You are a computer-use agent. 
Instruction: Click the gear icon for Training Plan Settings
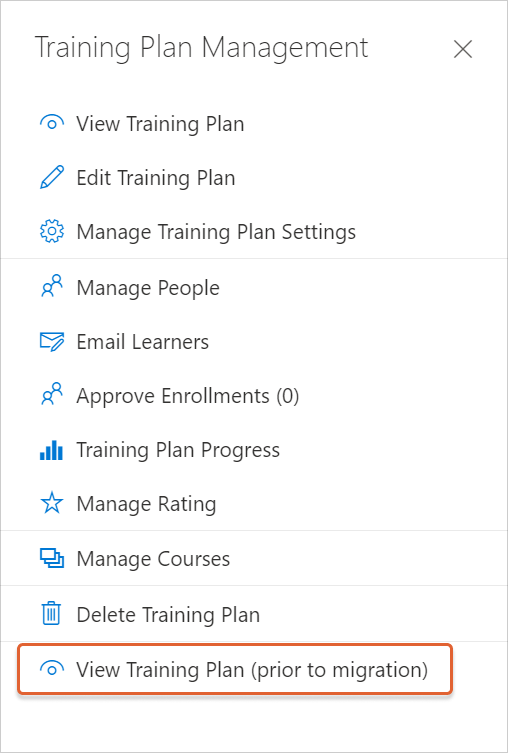point(51,231)
